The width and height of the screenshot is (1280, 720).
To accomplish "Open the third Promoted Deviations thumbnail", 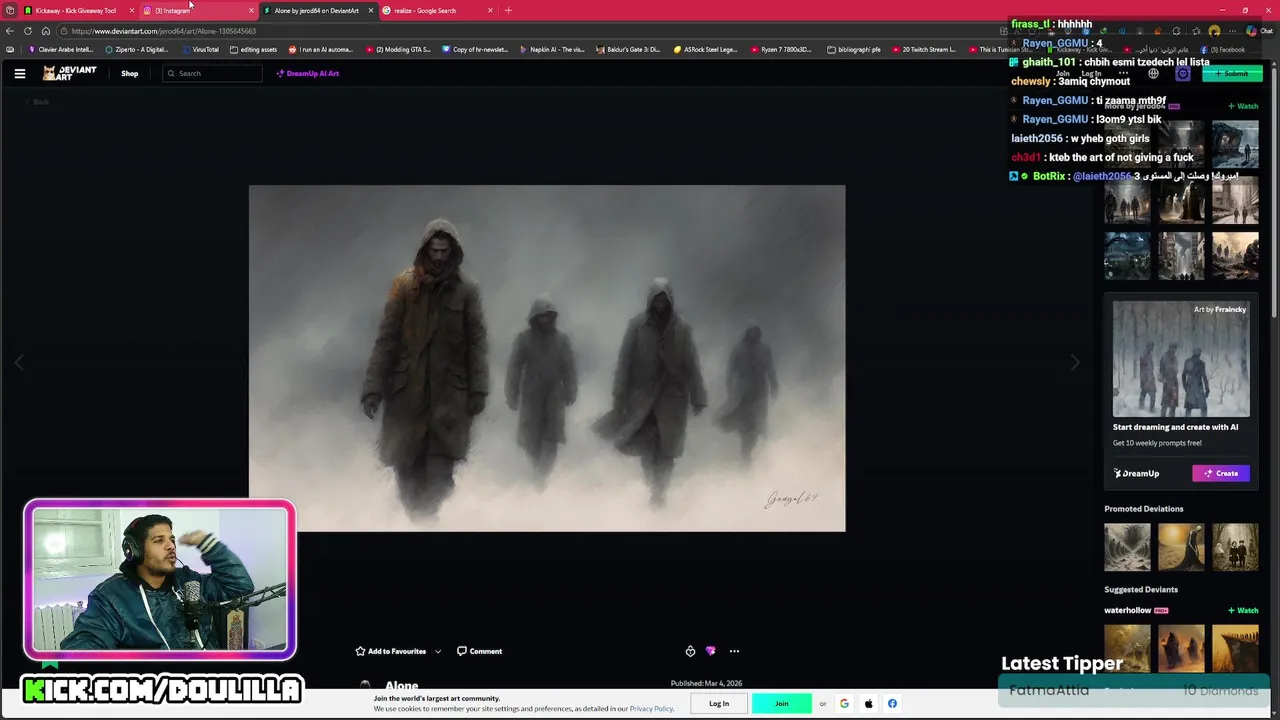I will point(1235,546).
